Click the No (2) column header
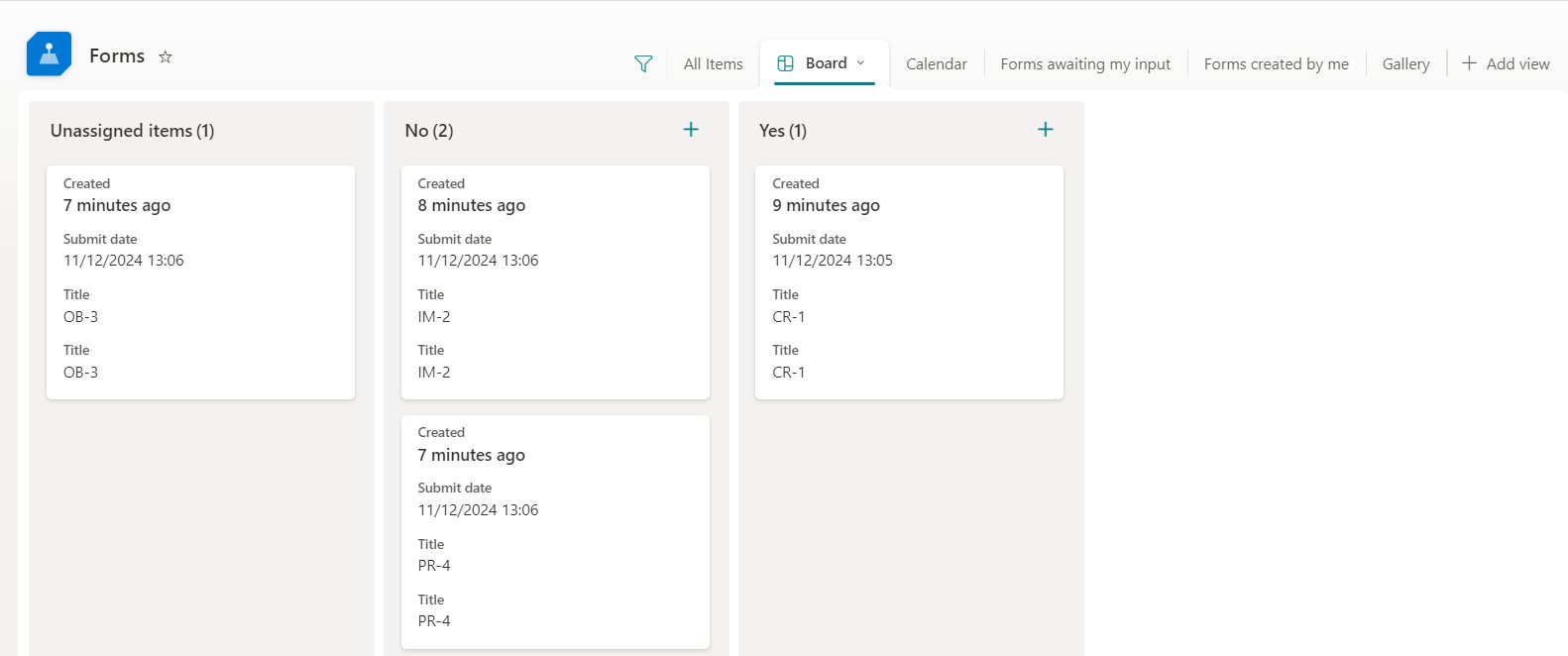 coord(429,131)
